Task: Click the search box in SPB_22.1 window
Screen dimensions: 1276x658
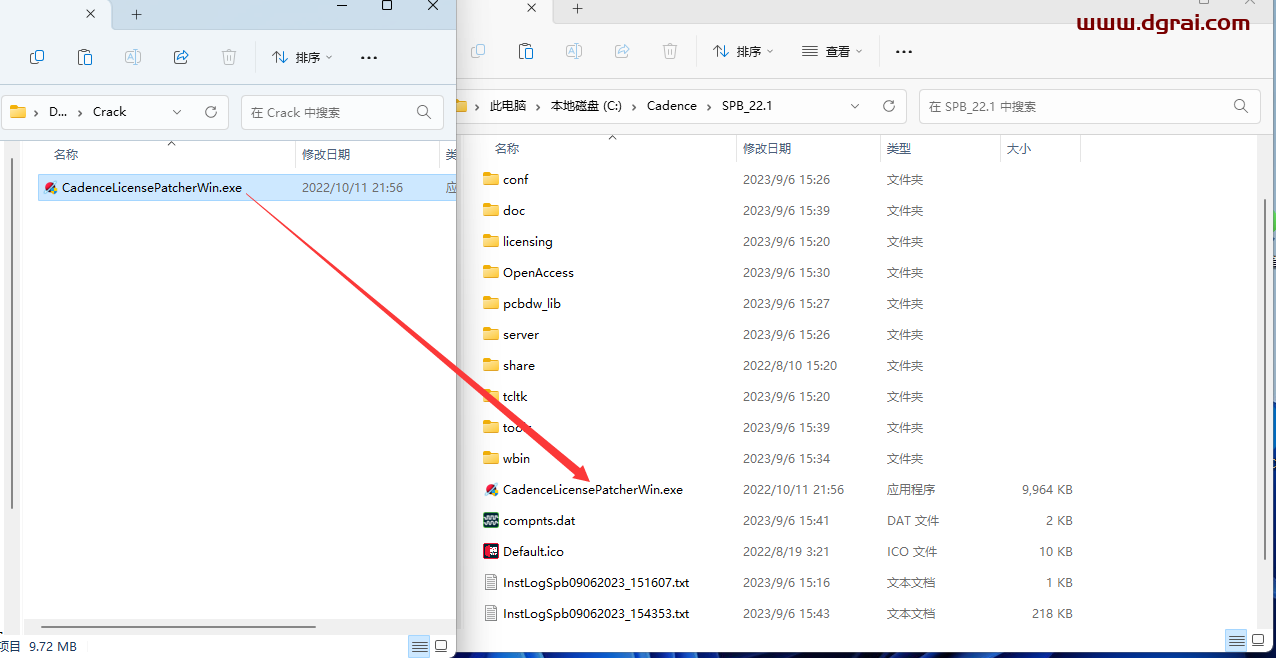Action: [1088, 106]
